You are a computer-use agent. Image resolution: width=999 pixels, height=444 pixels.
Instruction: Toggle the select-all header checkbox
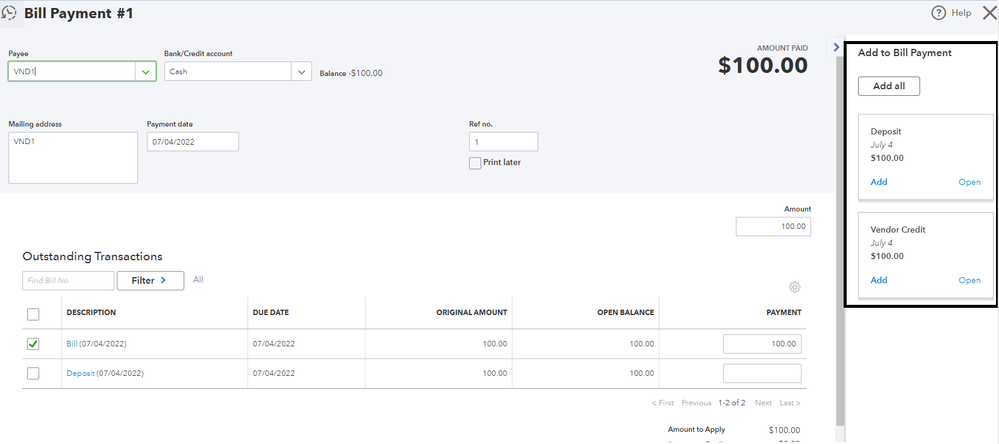click(33, 314)
